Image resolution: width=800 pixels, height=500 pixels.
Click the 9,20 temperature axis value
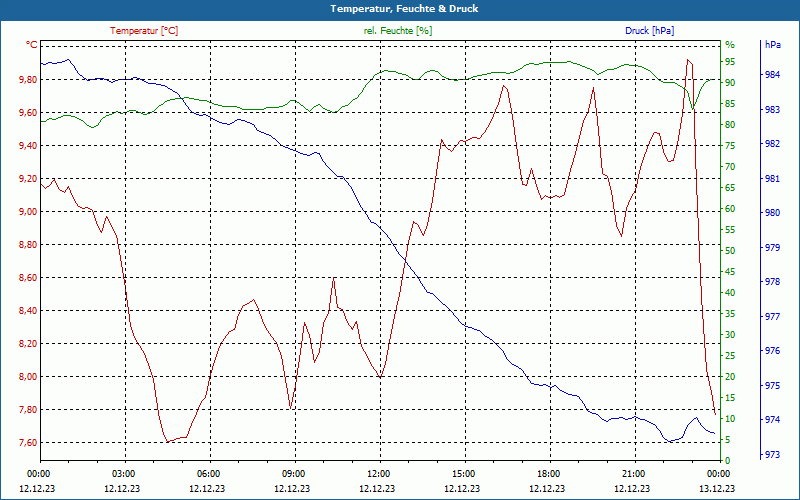pos(28,179)
